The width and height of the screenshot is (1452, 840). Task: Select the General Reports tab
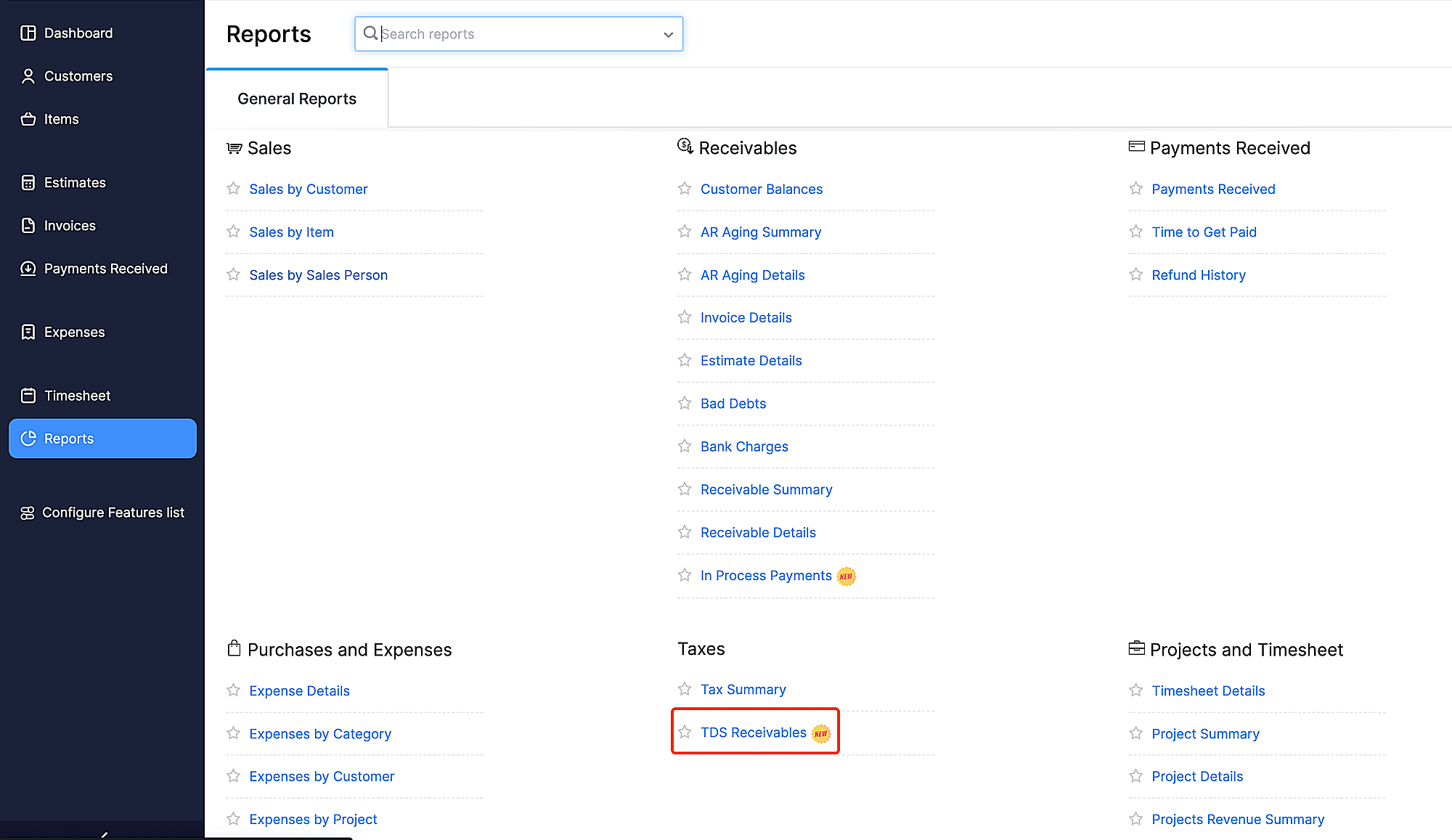click(x=297, y=99)
